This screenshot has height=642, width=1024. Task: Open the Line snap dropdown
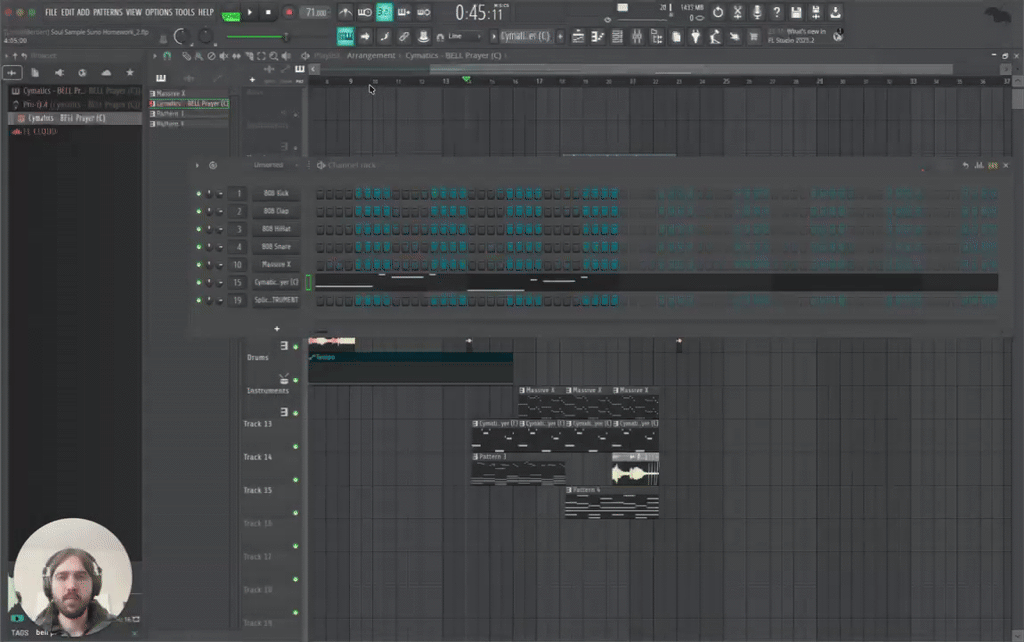point(464,37)
